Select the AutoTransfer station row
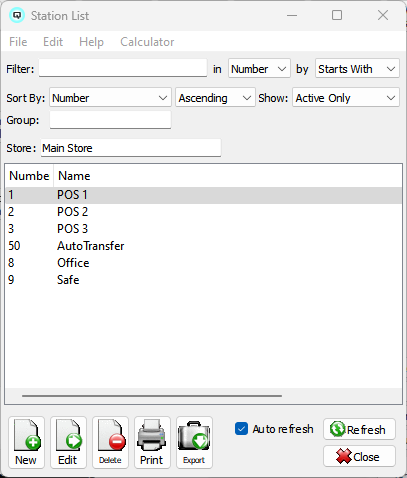 204,246
